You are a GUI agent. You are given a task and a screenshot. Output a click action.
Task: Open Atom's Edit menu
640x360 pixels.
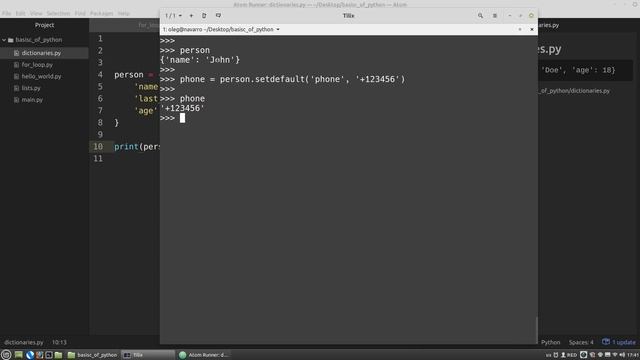tap(20, 13)
